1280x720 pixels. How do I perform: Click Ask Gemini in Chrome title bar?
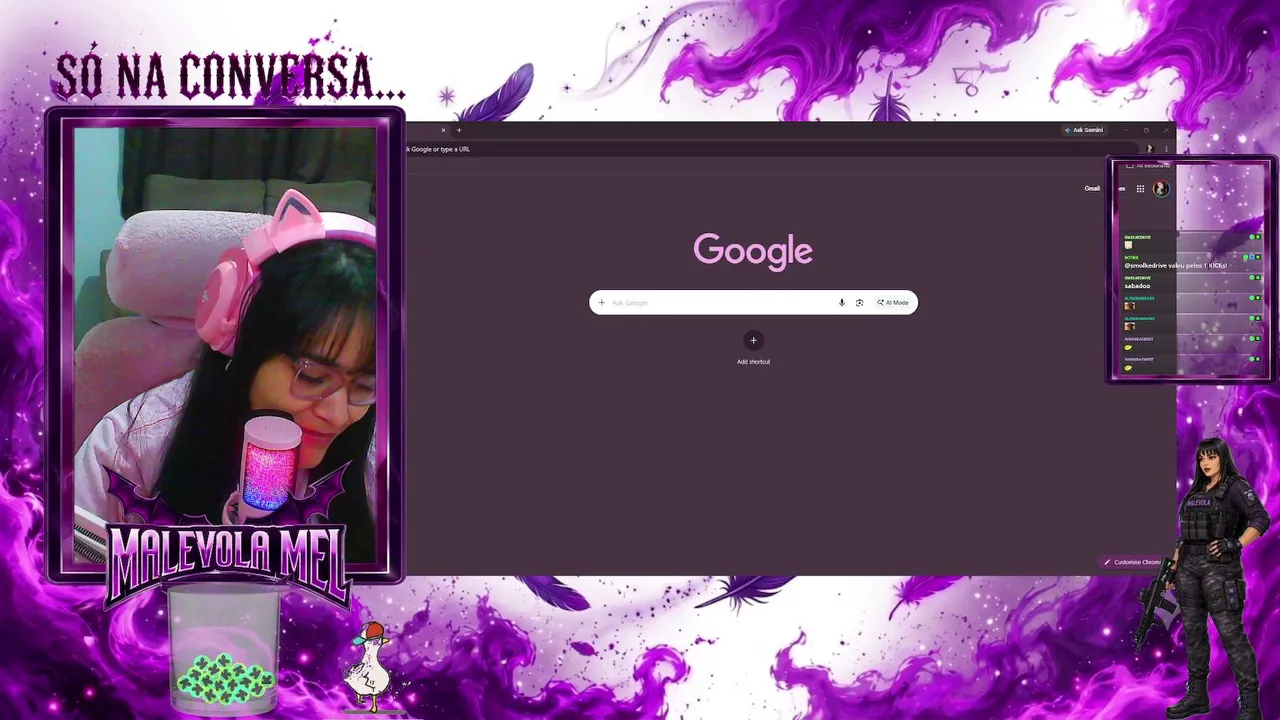pyautogui.click(x=1084, y=130)
